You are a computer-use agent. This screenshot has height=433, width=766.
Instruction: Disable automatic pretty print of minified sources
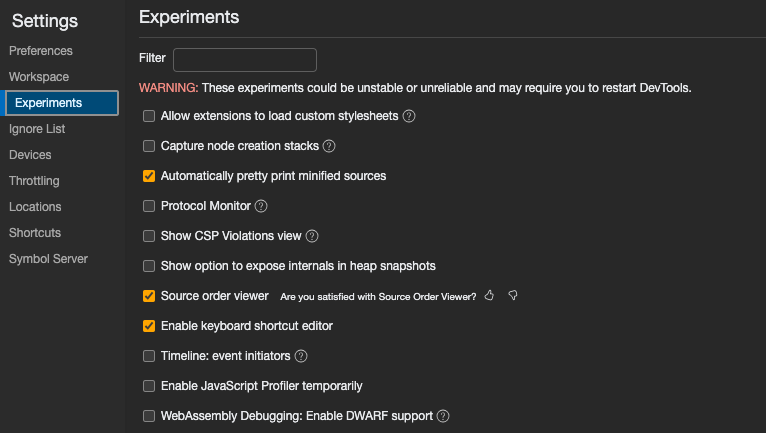149,176
